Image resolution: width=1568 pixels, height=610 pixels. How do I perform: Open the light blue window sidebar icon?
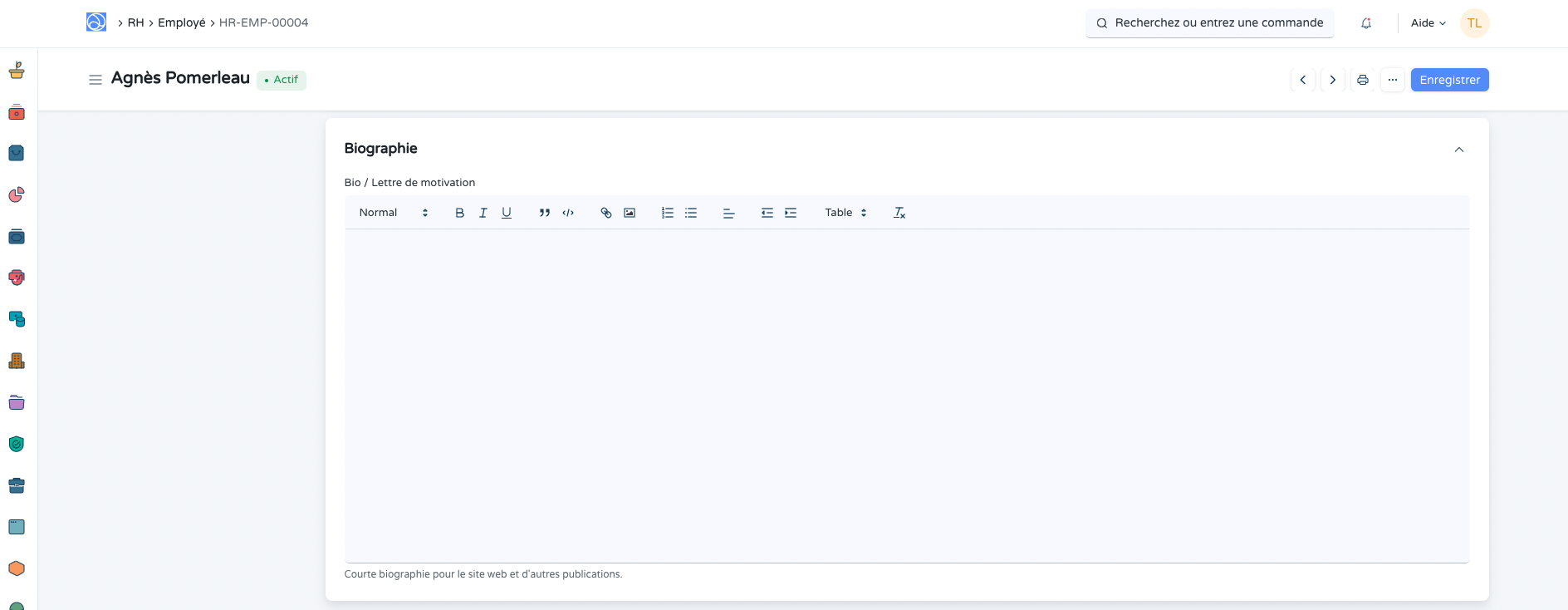point(17,527)
